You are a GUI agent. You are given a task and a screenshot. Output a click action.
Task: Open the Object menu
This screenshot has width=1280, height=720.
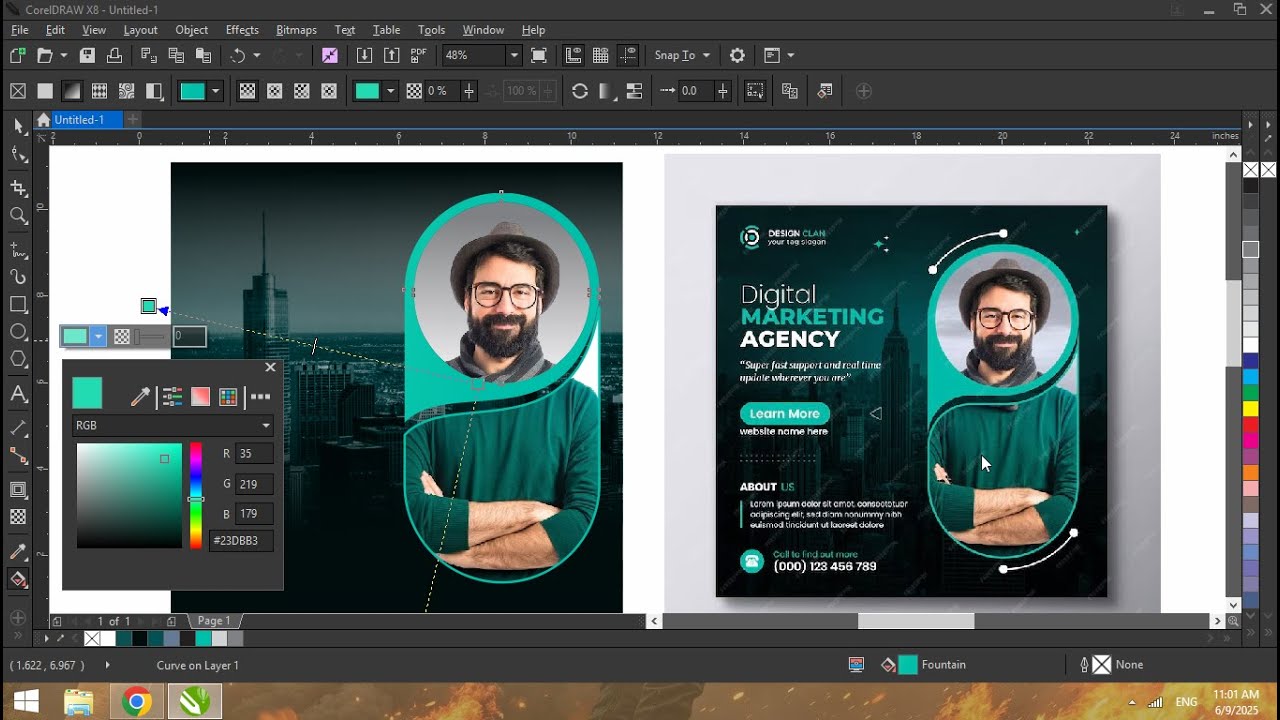click(x=192, y=30)
